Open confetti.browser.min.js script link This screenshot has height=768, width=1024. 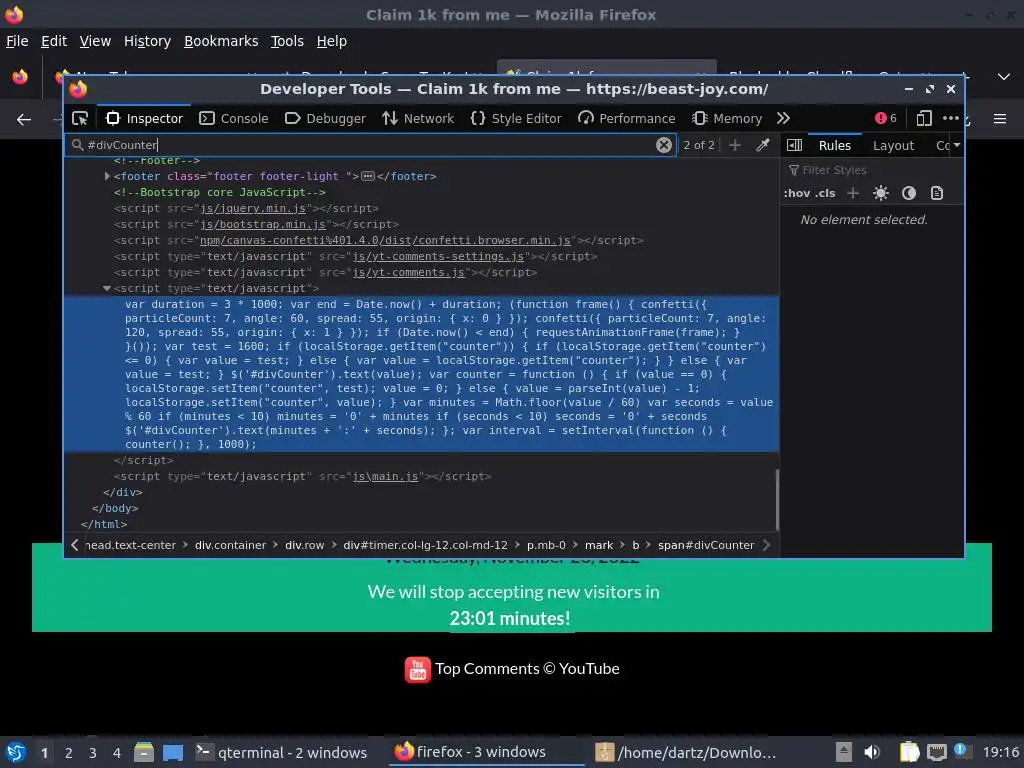click(385, 240)
